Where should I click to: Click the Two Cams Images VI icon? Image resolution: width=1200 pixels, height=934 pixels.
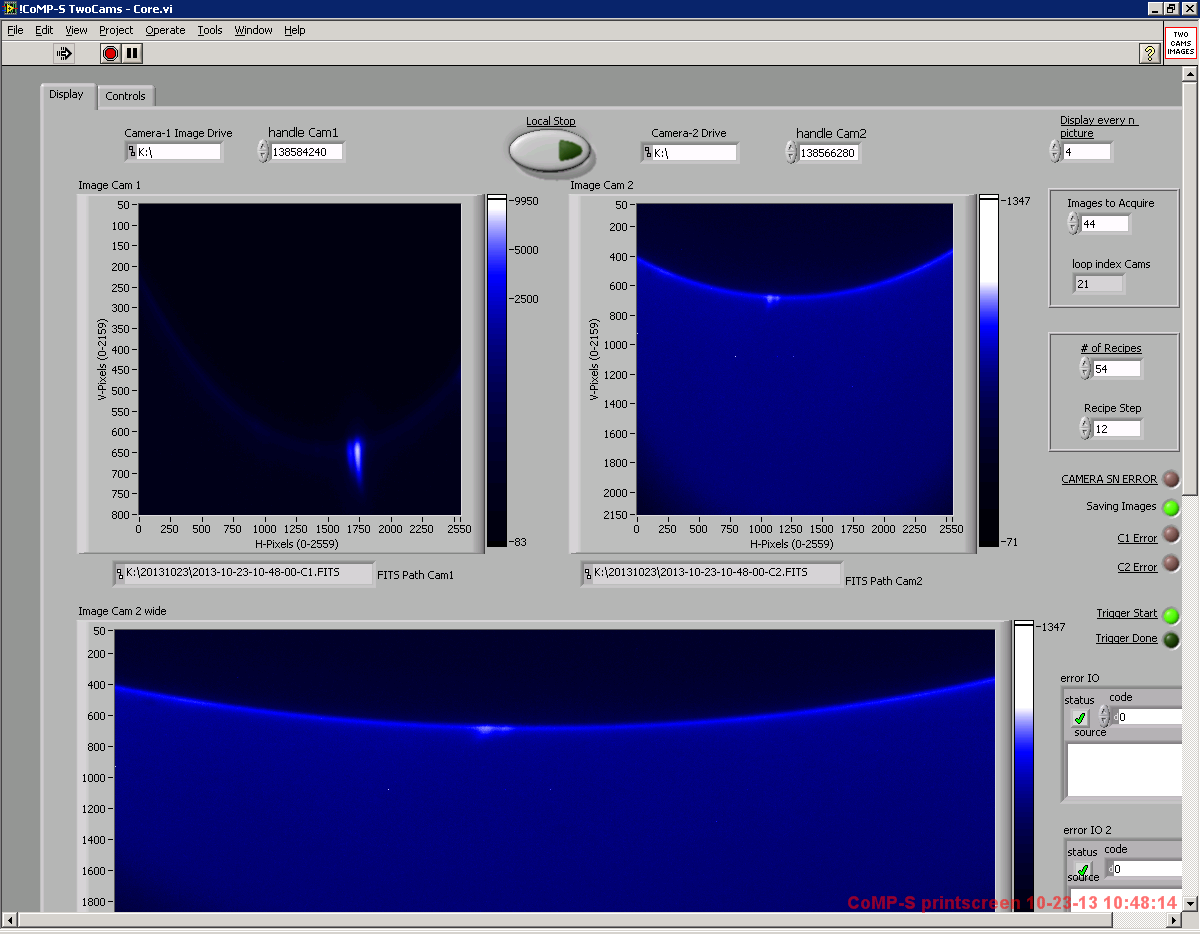1180,43
